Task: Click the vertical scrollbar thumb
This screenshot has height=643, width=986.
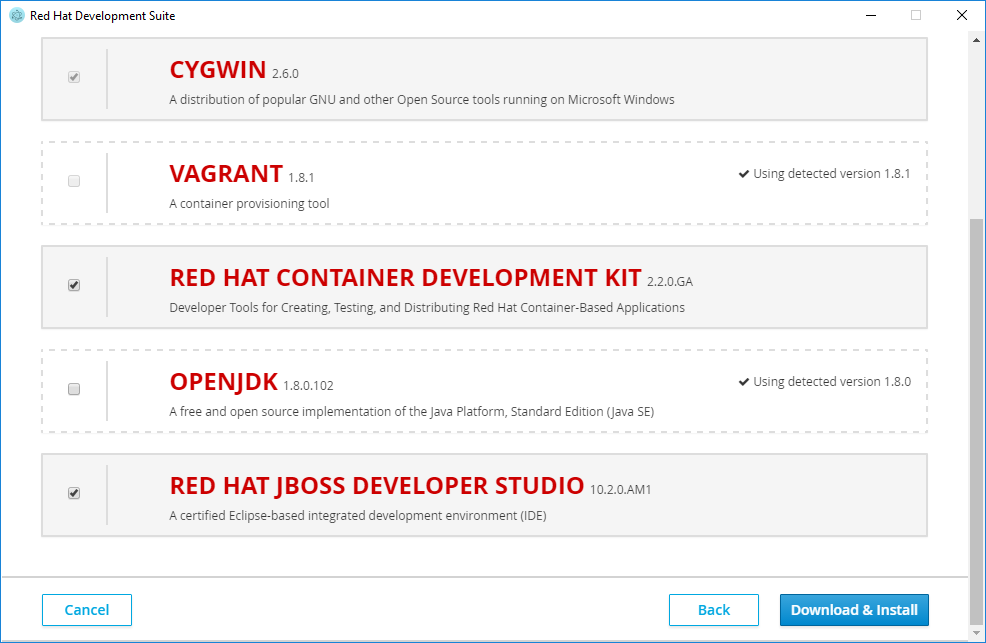Action: point(976,420)
